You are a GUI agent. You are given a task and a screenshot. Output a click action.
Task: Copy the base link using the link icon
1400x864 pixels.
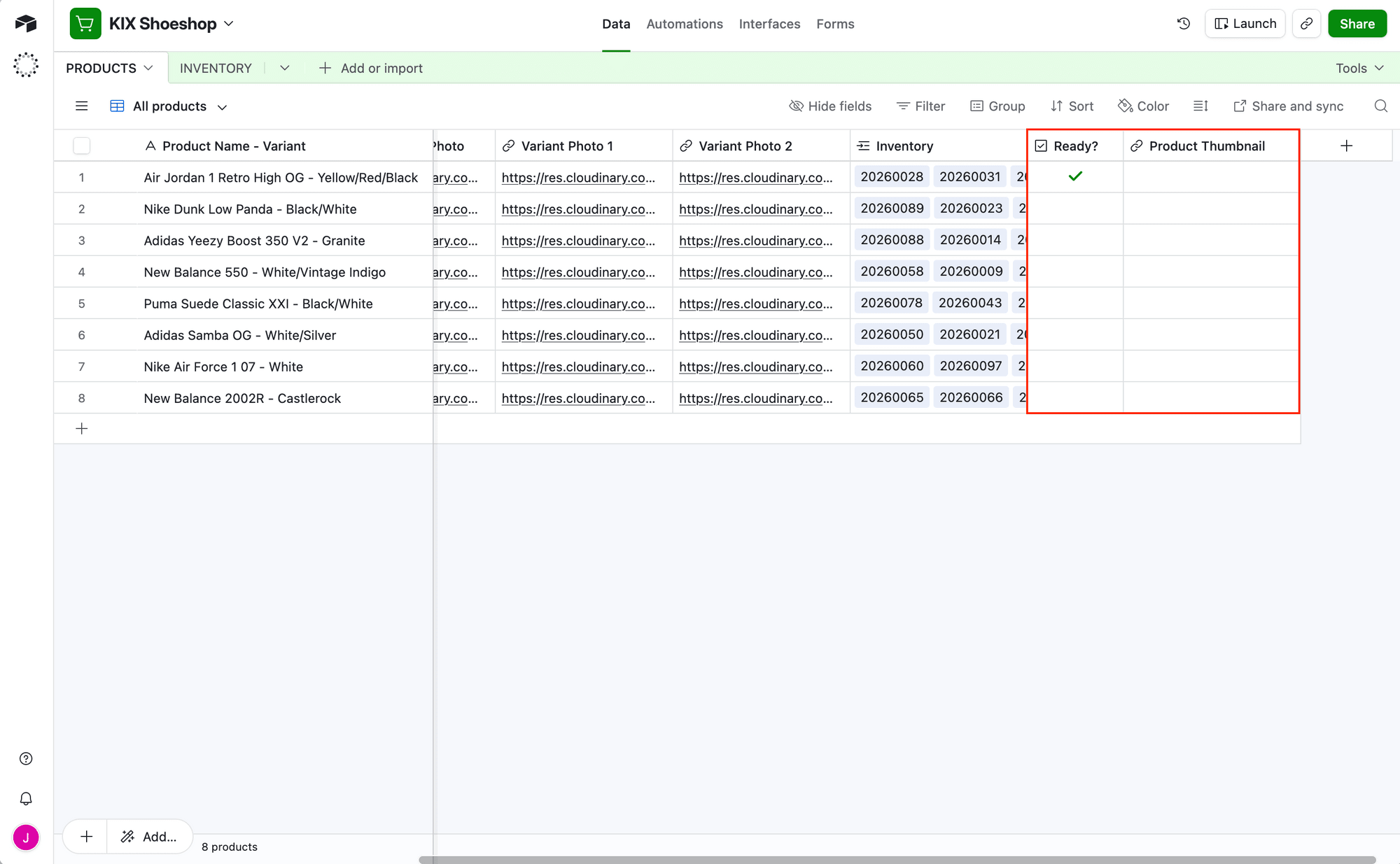pos(1306,23)
